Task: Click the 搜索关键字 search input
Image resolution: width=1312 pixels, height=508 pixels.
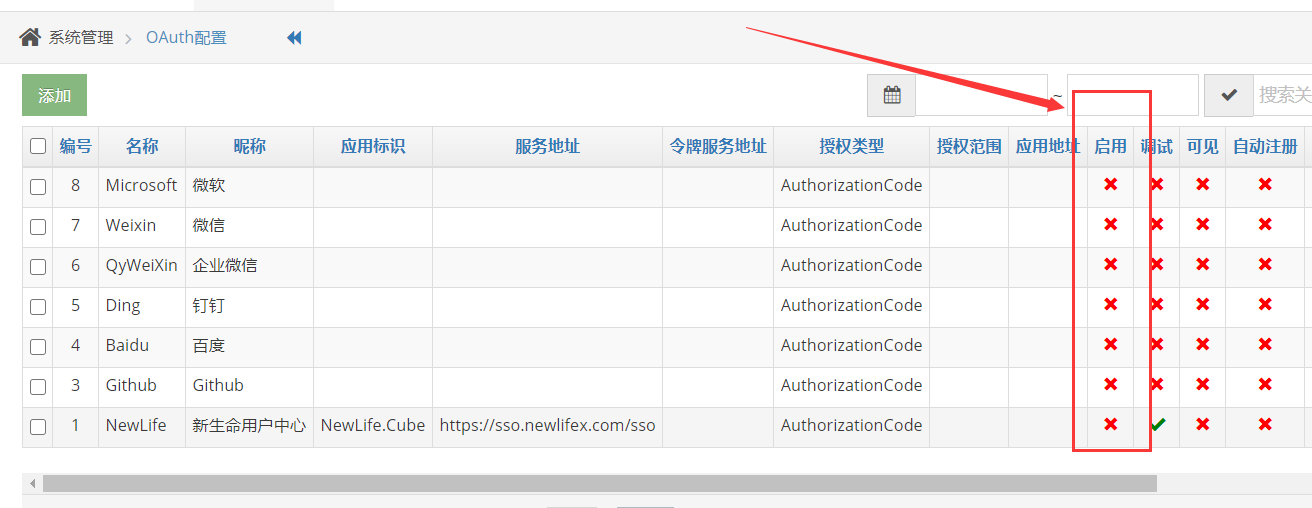Action: coord(1283,95)
